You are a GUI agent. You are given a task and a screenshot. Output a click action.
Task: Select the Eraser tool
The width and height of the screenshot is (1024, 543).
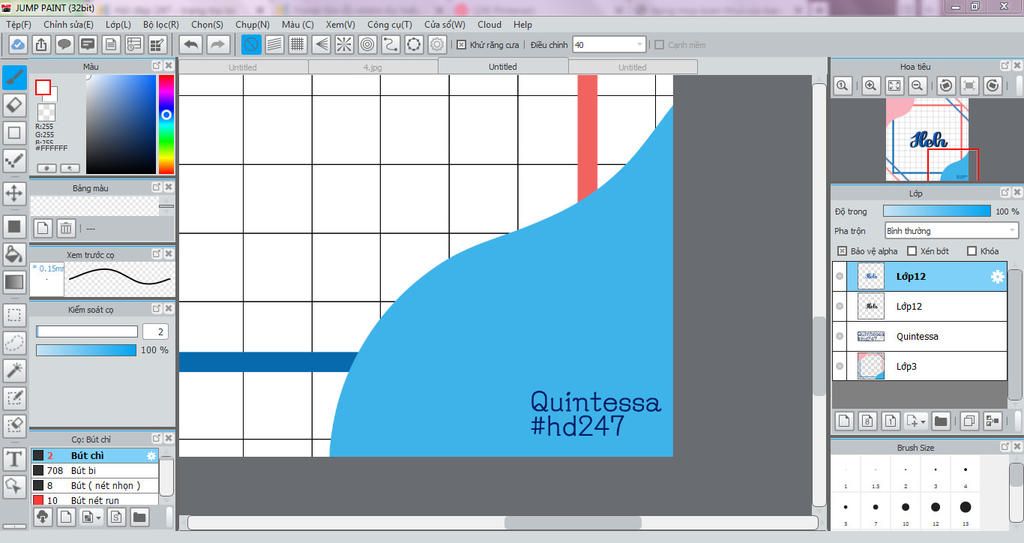[14, 105]
